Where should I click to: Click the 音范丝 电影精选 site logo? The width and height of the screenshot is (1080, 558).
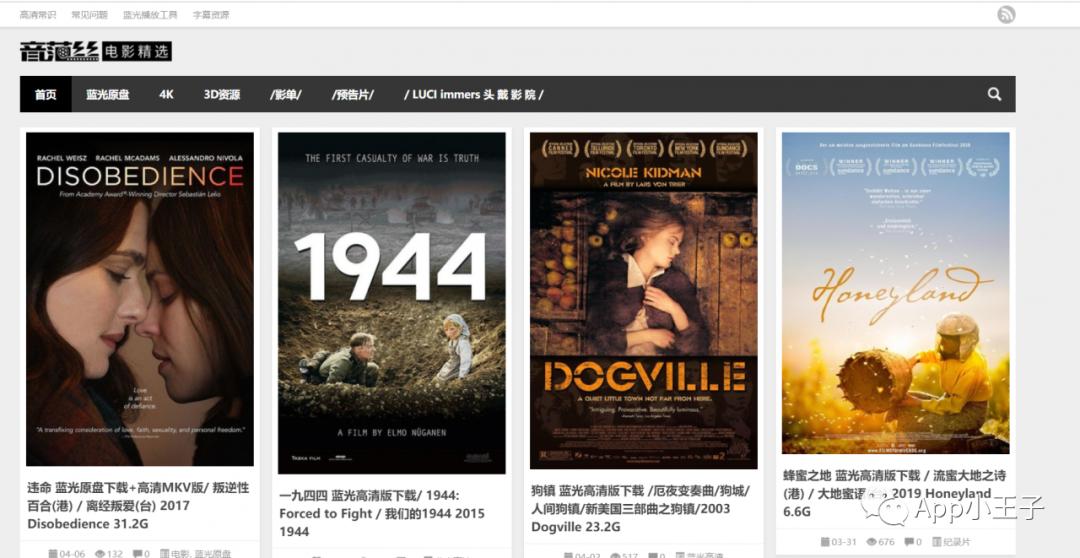pyautogui.click(x=96, y=52)
